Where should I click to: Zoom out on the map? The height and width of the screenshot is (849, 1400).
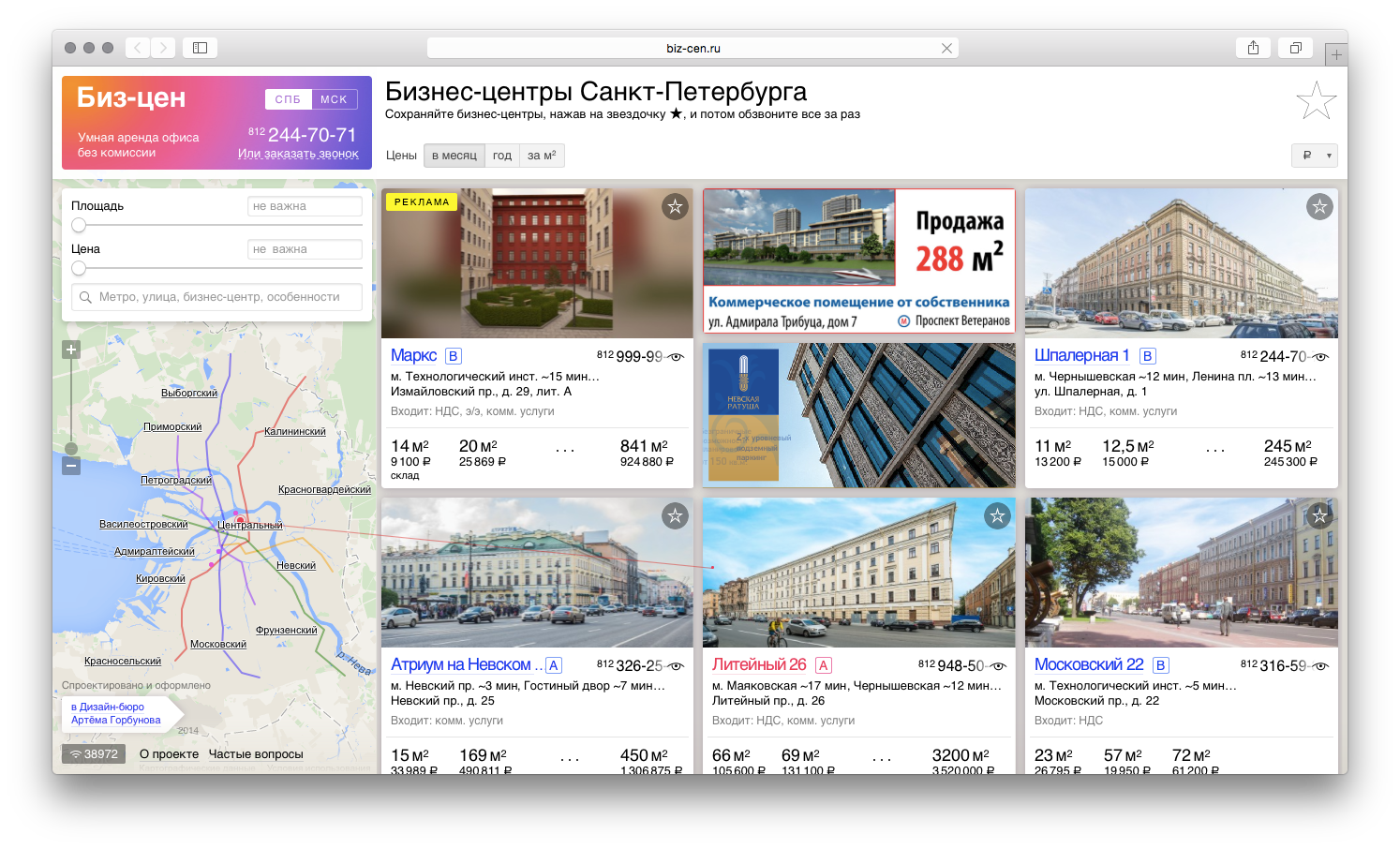[x=71, y=466]
